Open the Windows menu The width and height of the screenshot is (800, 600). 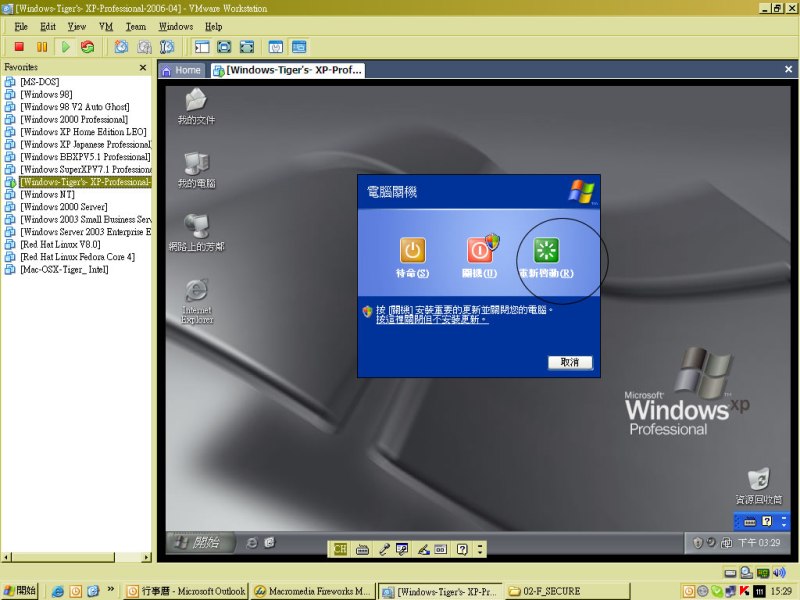click(x=176, y=27)
